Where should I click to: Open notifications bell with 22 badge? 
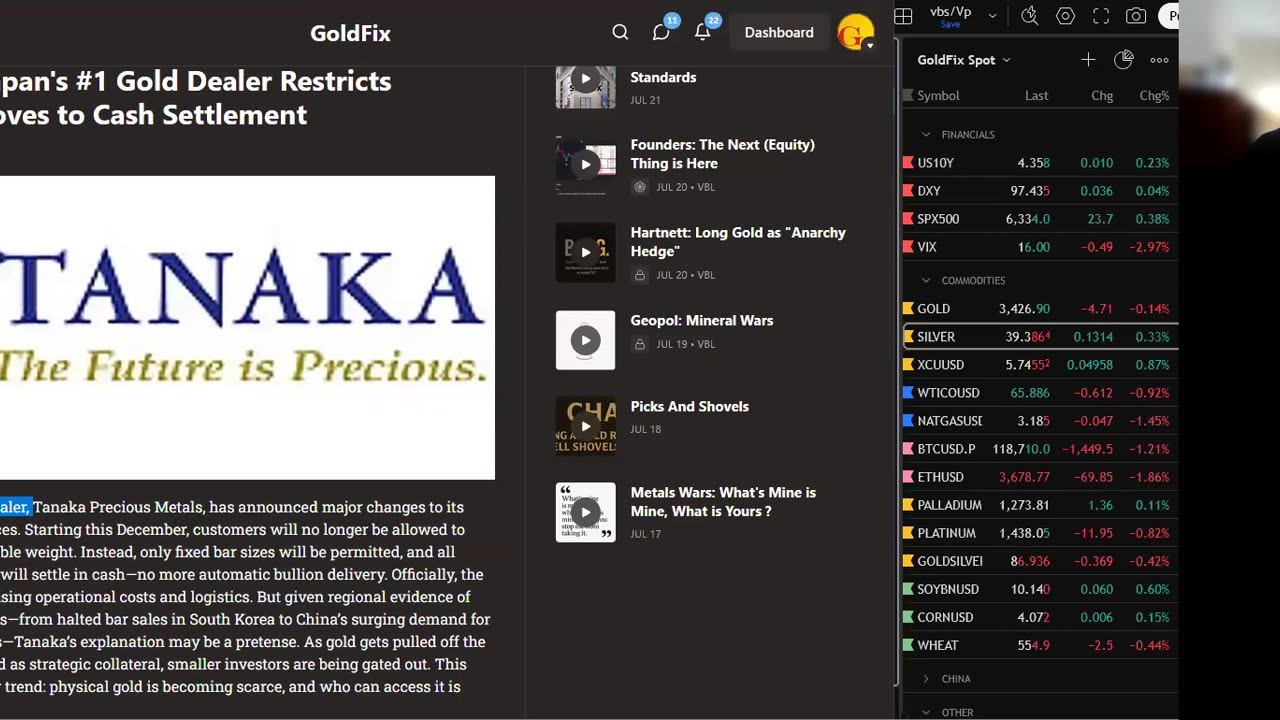(x=703, y=33)
